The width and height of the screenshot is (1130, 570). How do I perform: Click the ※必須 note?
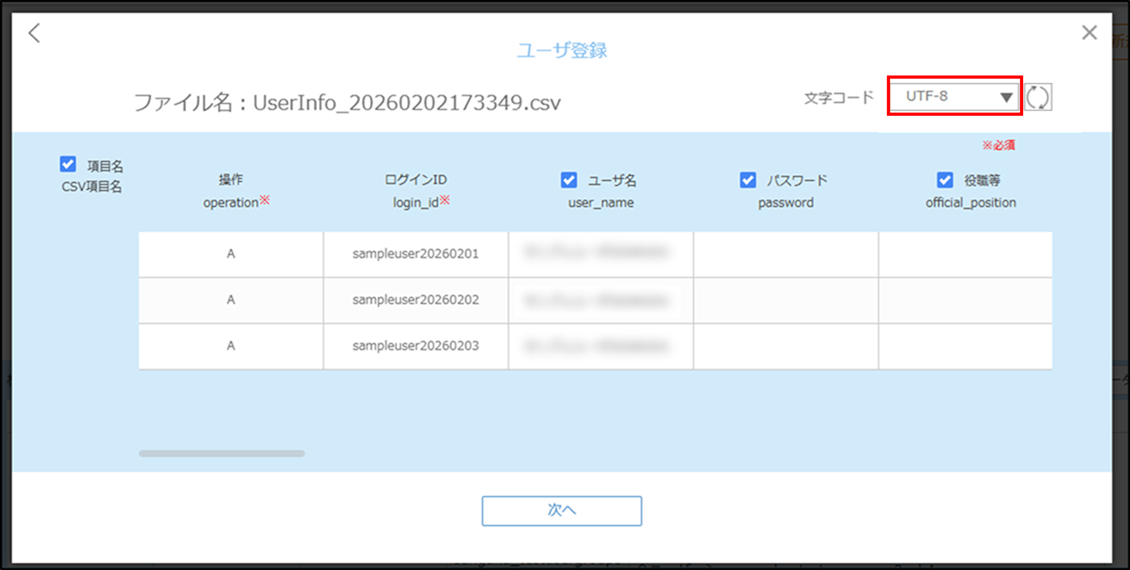[998, 146]
